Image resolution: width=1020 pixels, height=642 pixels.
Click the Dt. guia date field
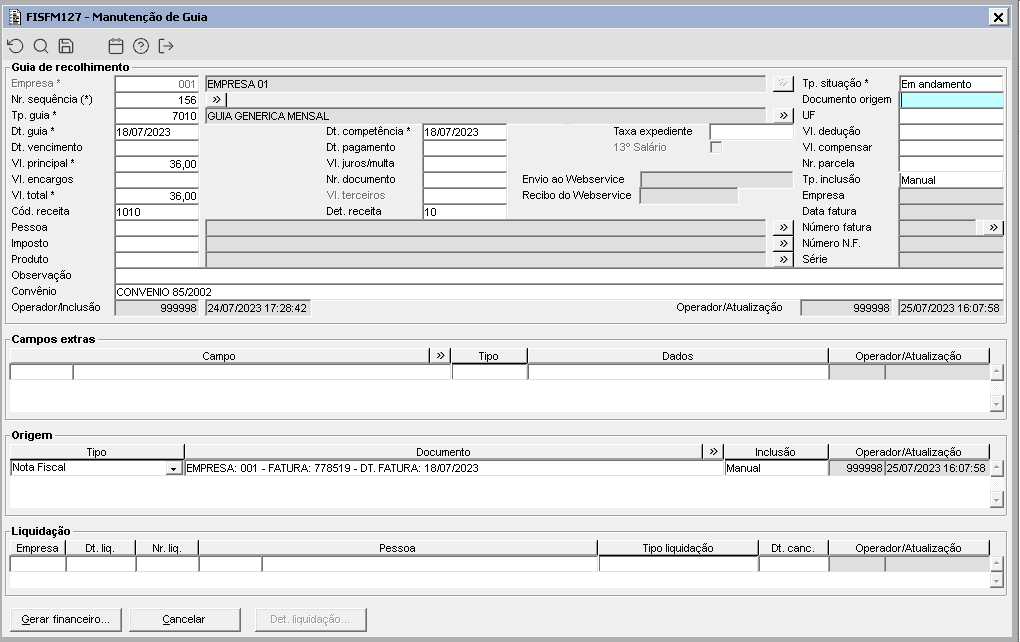[157, 132]
